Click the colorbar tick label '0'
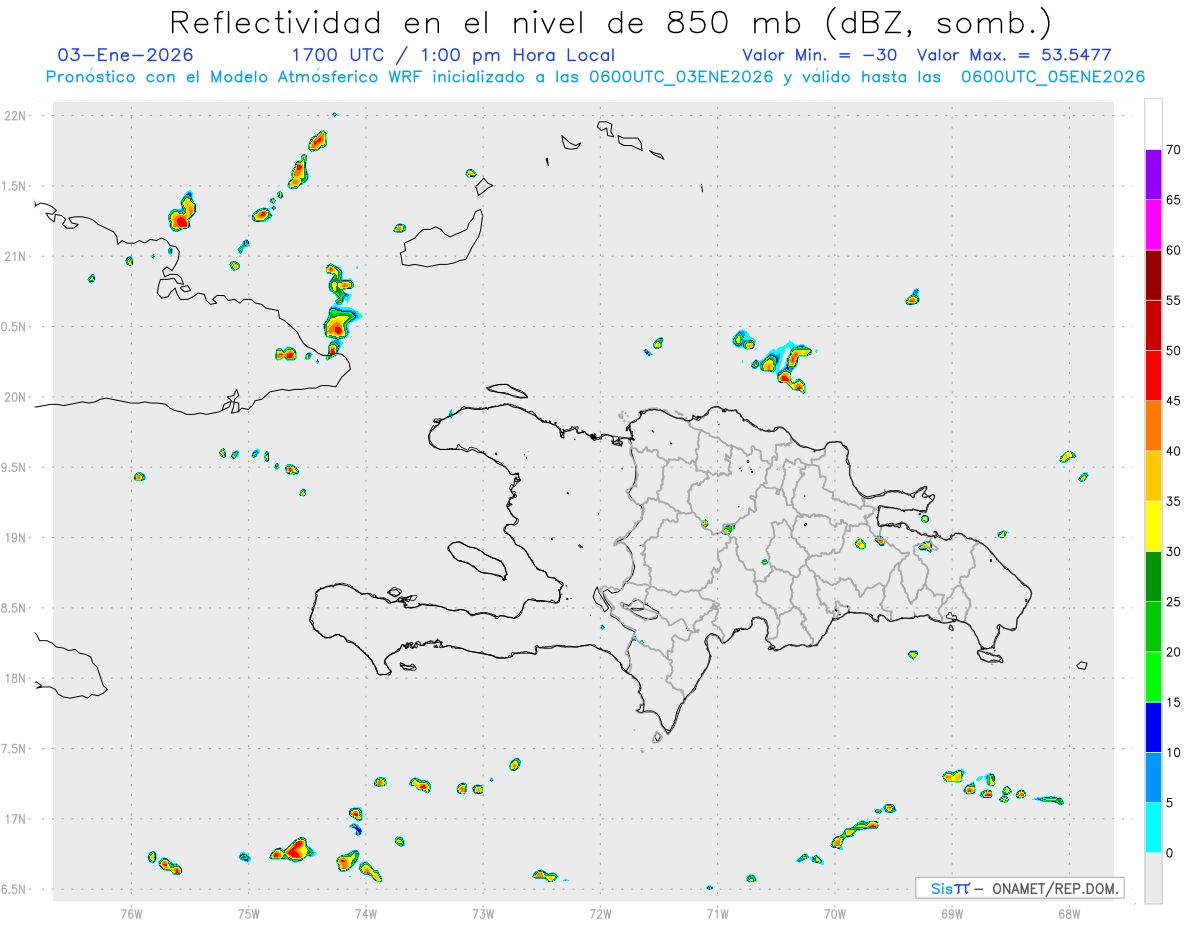This screenshot has height=927, width=1200. (x=1169, y=853)
